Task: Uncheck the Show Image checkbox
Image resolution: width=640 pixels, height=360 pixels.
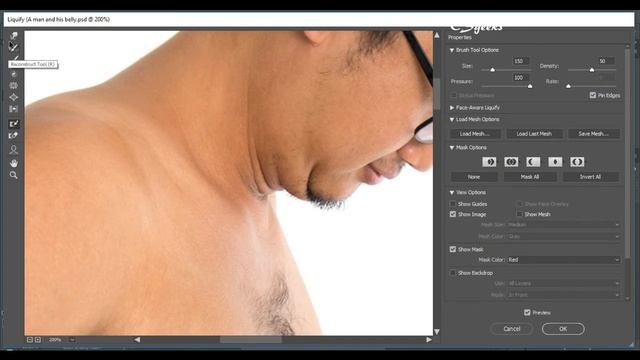Action: click(453, 214)
